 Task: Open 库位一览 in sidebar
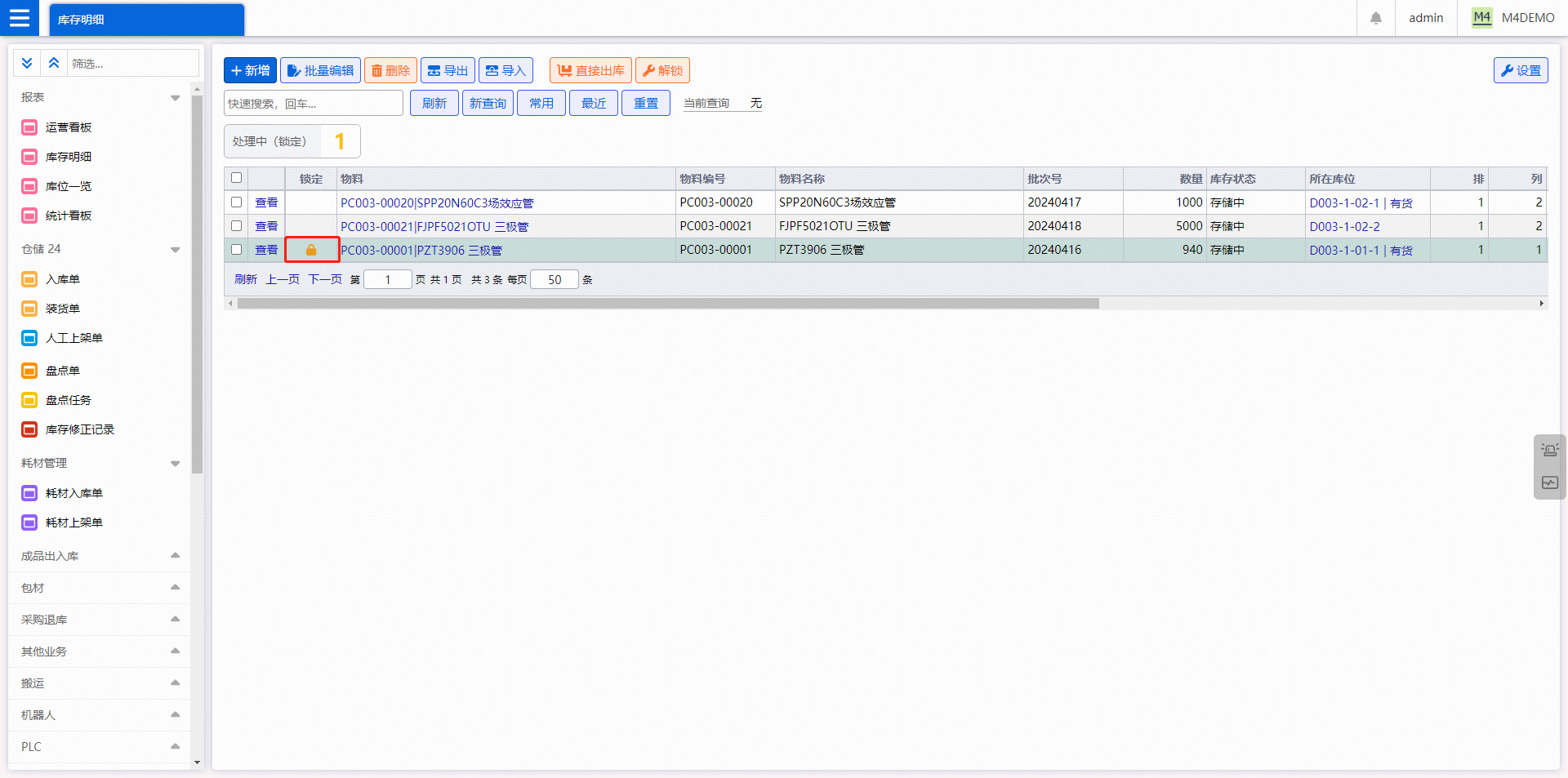(x=69, y=186)
